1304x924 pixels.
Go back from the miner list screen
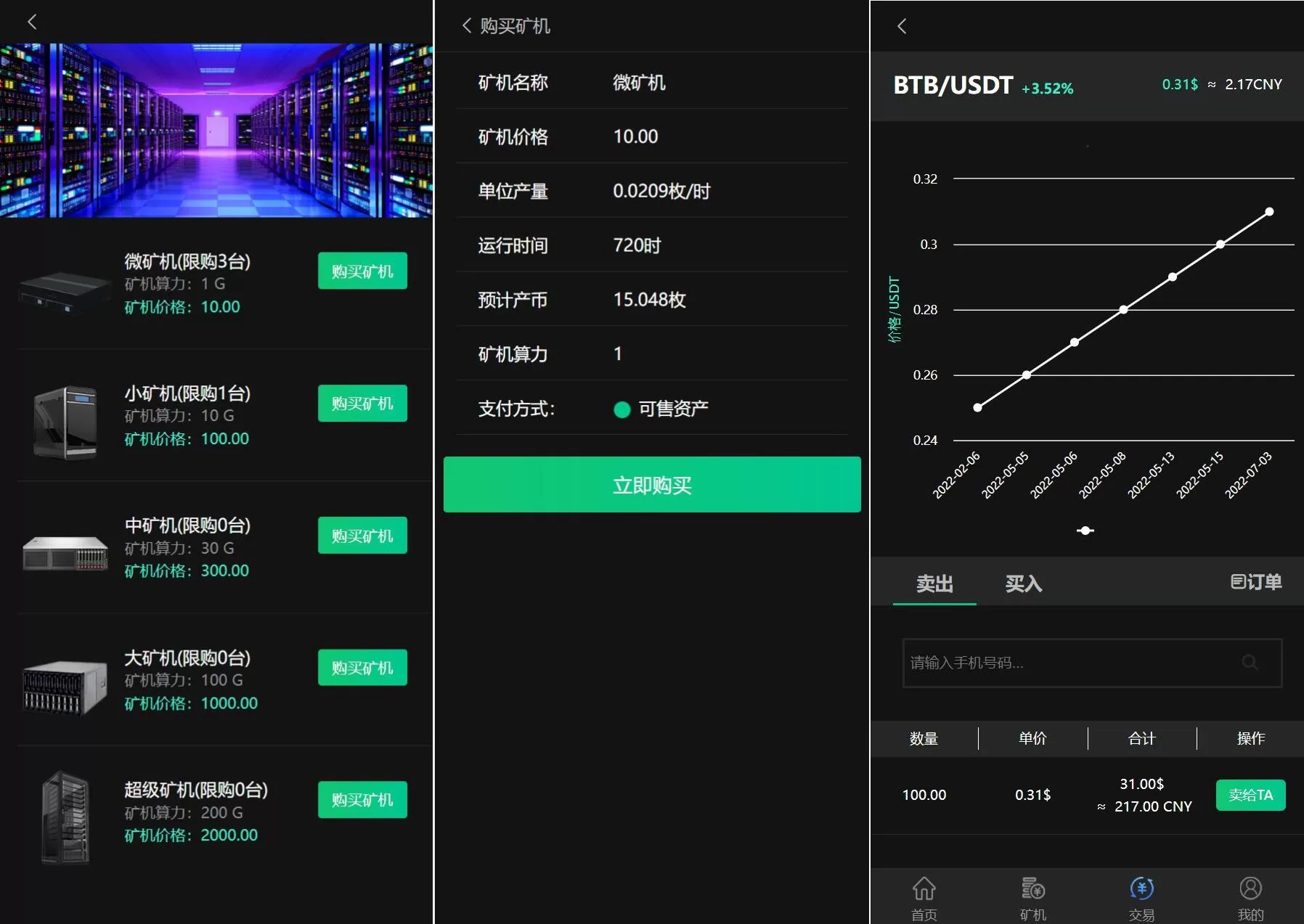click(32, 22)
